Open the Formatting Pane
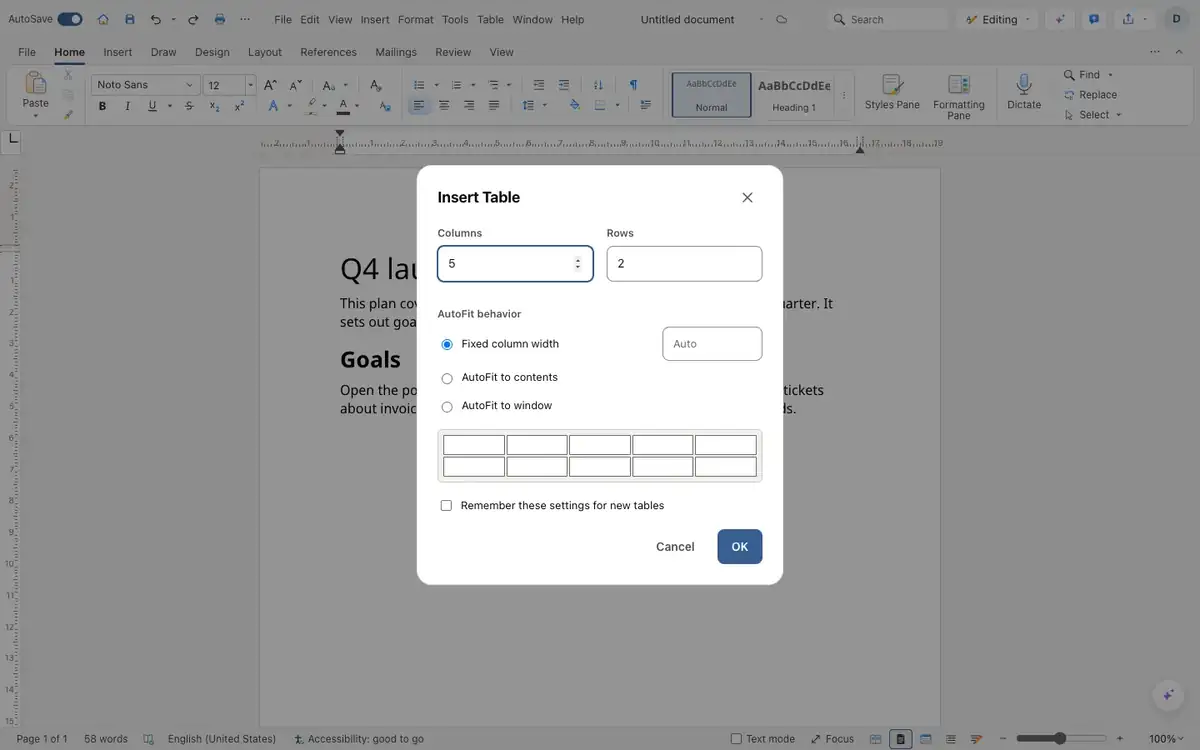 tap(959, 95)
